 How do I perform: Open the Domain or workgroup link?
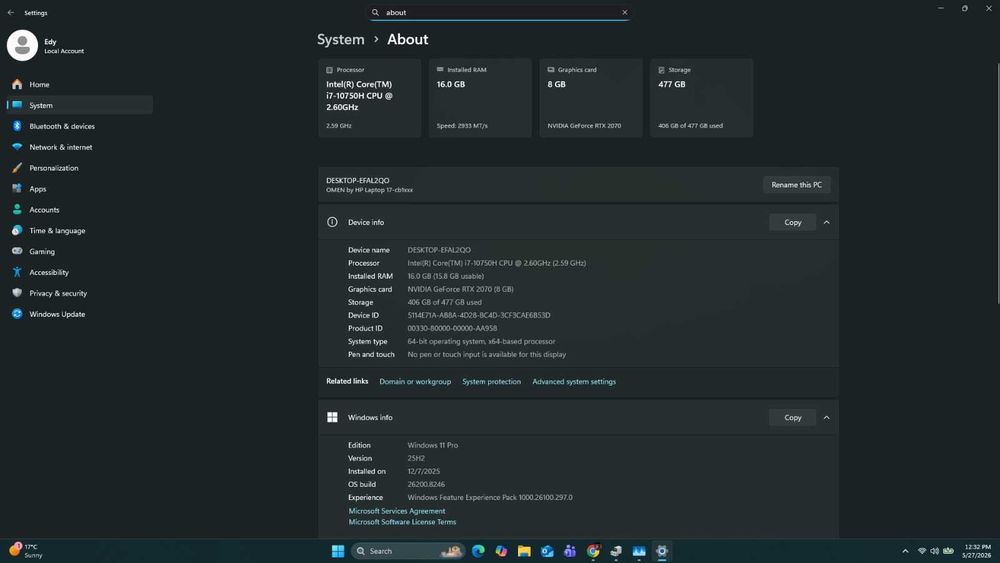[415, 381]
